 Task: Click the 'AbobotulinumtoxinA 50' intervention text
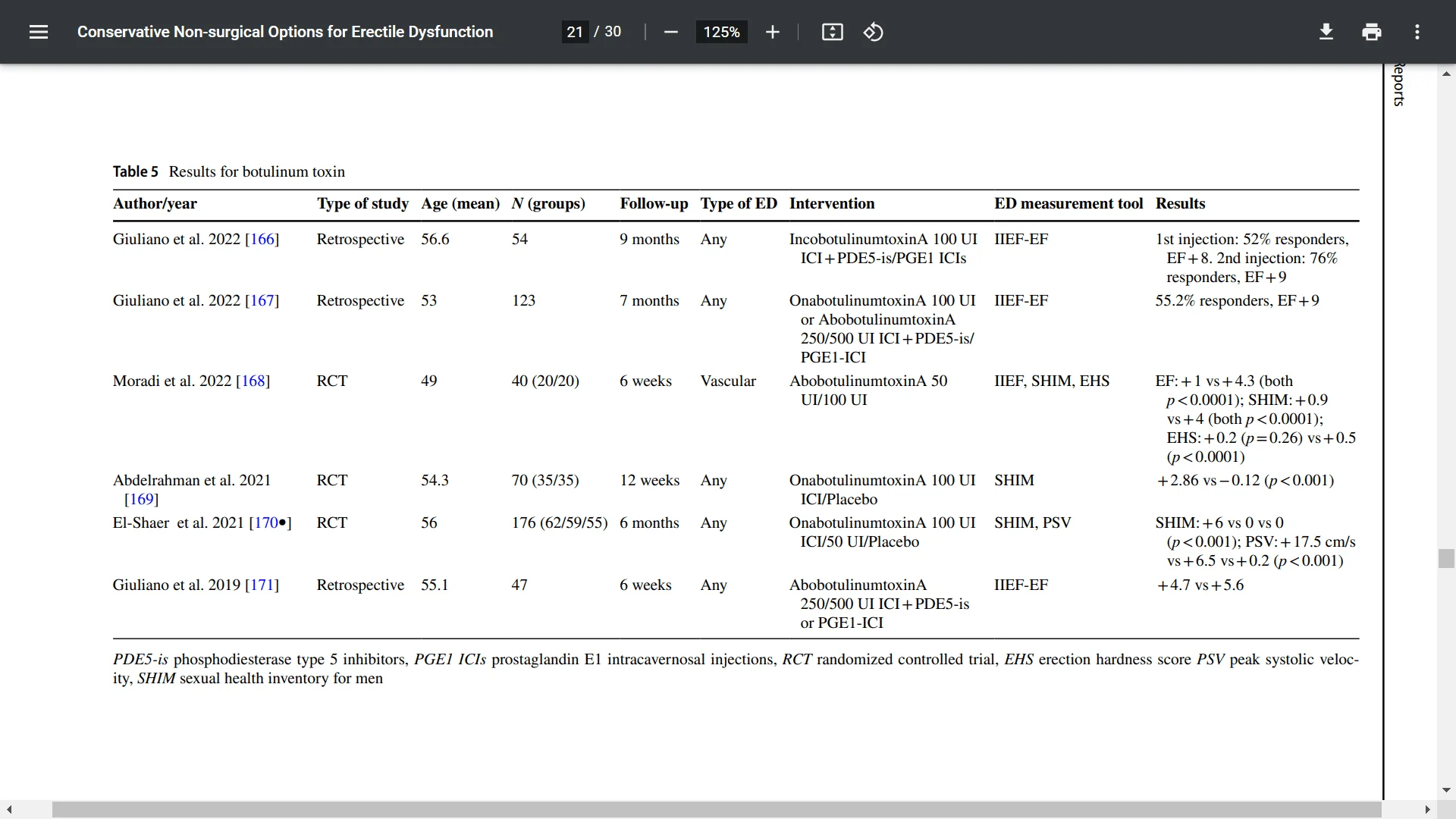[x=868, y=381]
